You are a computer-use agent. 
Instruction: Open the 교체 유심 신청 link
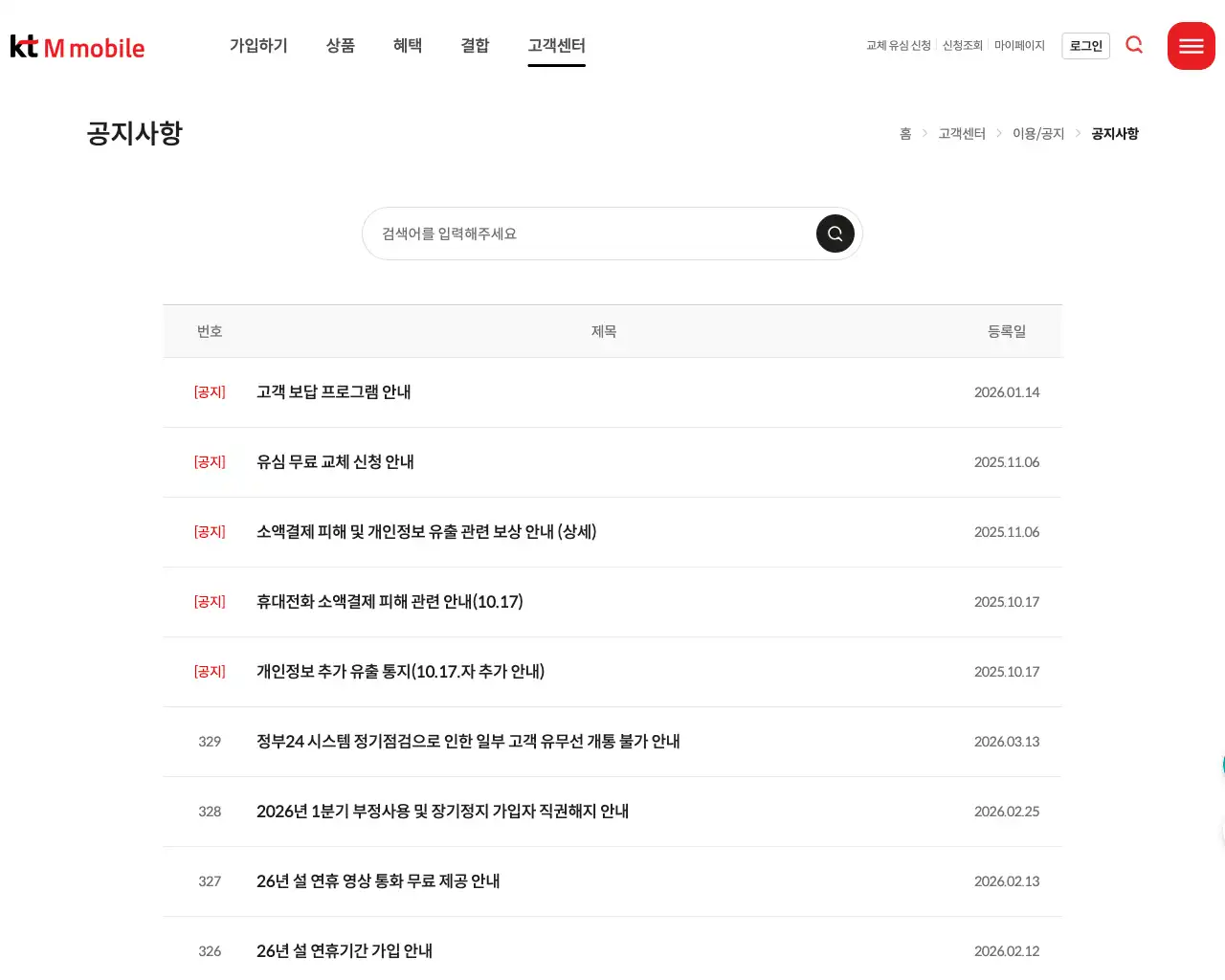click(898, 46)
